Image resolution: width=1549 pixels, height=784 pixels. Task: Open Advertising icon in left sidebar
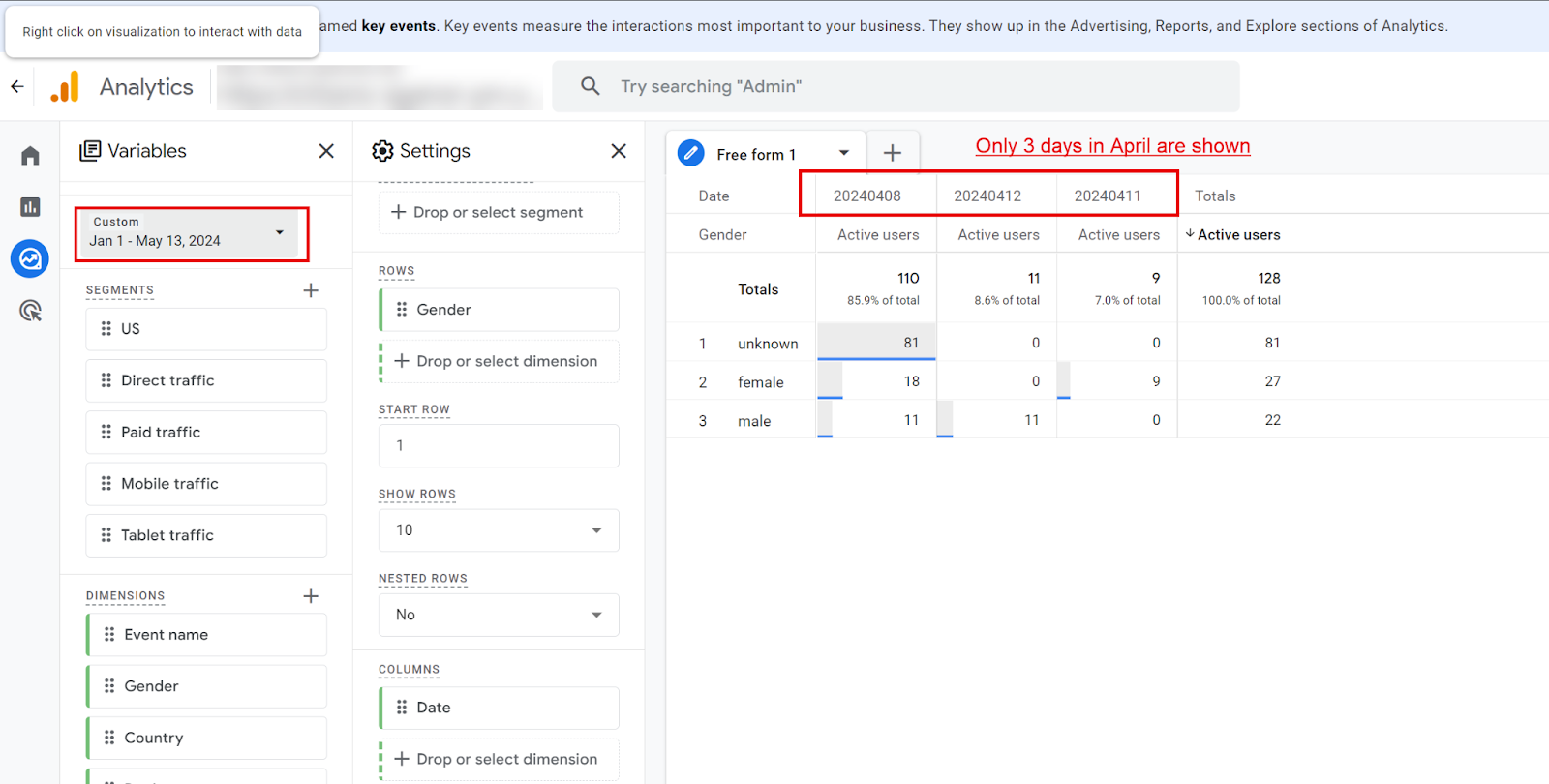(30, 311)
